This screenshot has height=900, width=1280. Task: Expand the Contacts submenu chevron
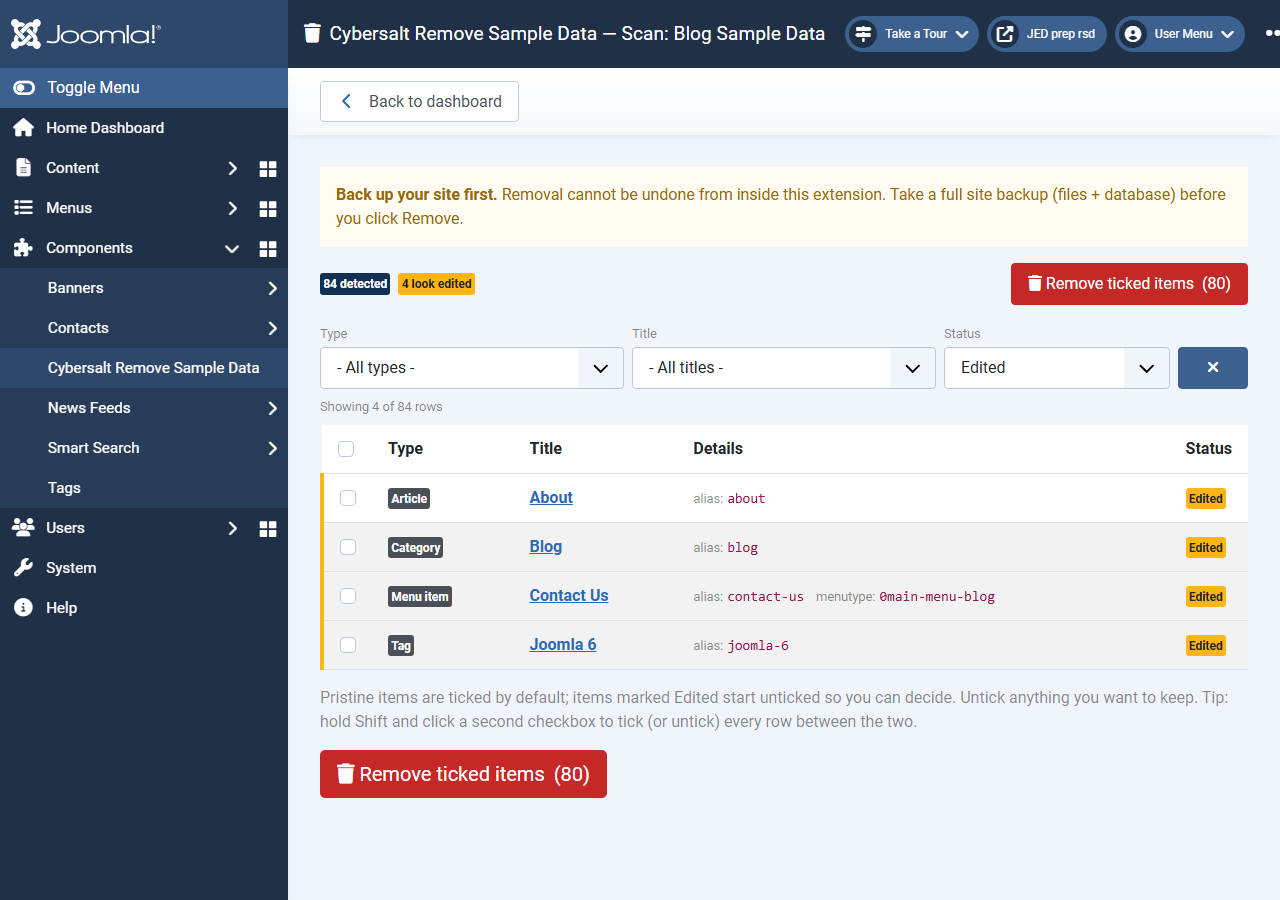(x=272, y=328)
